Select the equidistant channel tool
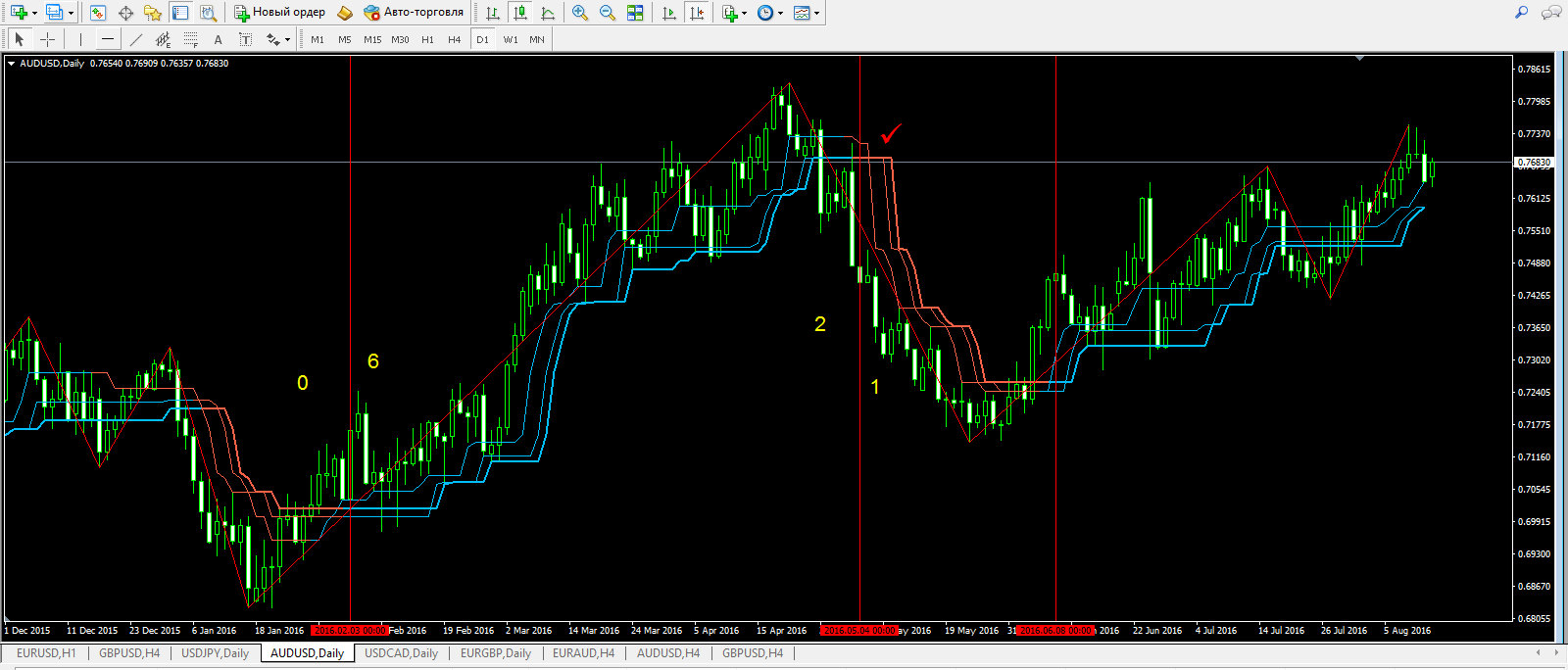Screen dimensions: 1568x670 163,39
